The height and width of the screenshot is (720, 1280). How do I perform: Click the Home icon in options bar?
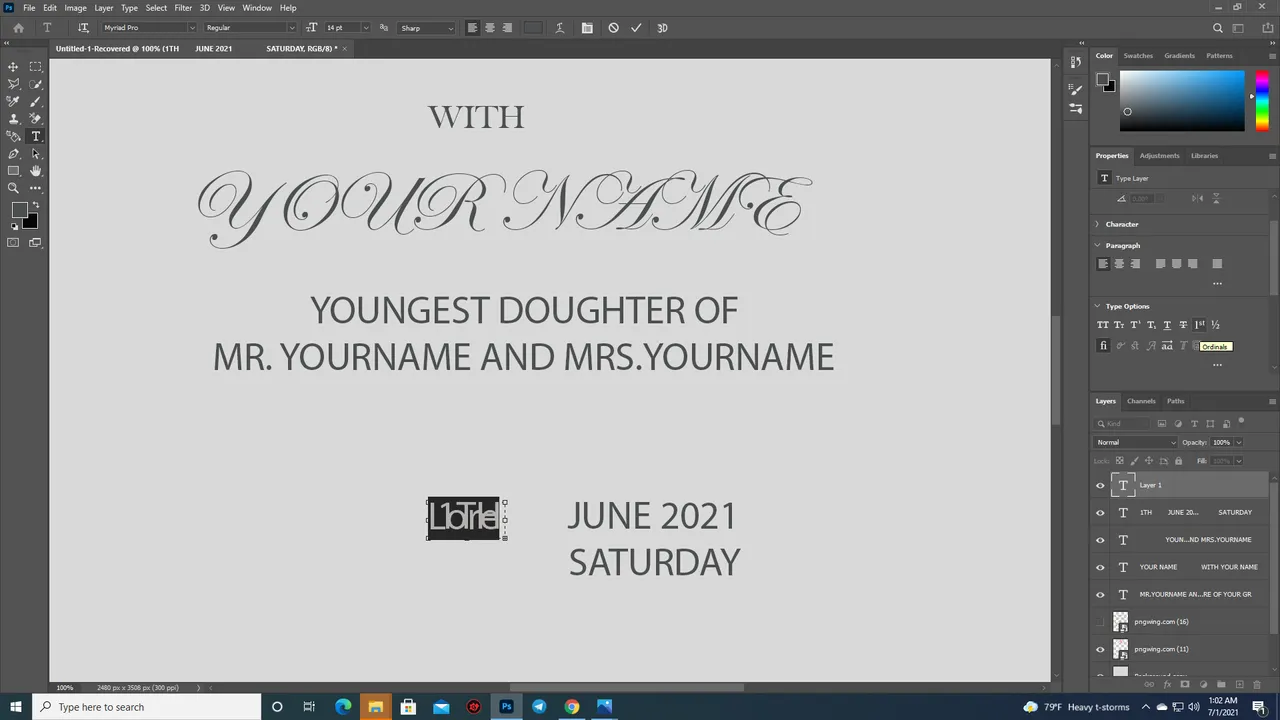[18, 28]
